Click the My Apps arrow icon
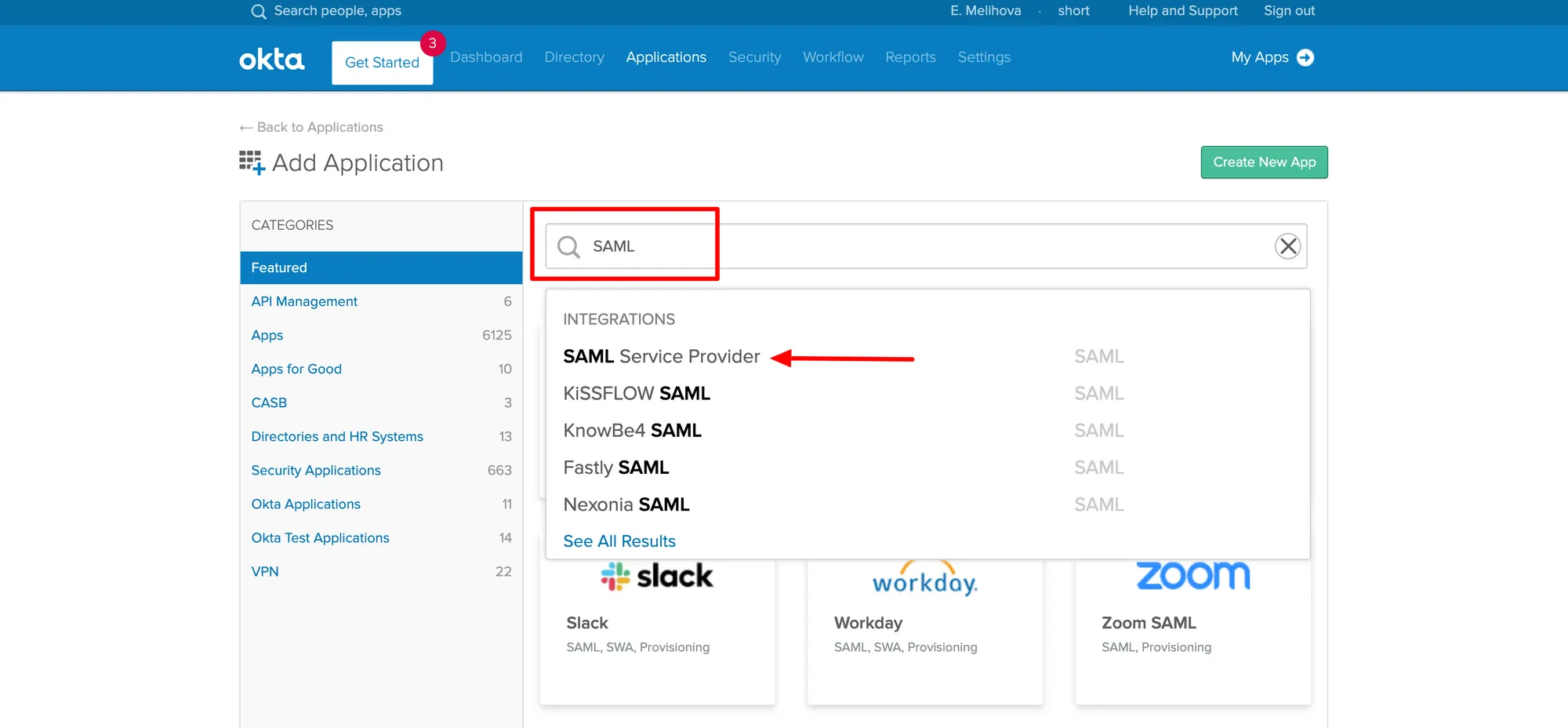The width and height of the screenshot is (1568, 728). click(x=1305, y=57)
